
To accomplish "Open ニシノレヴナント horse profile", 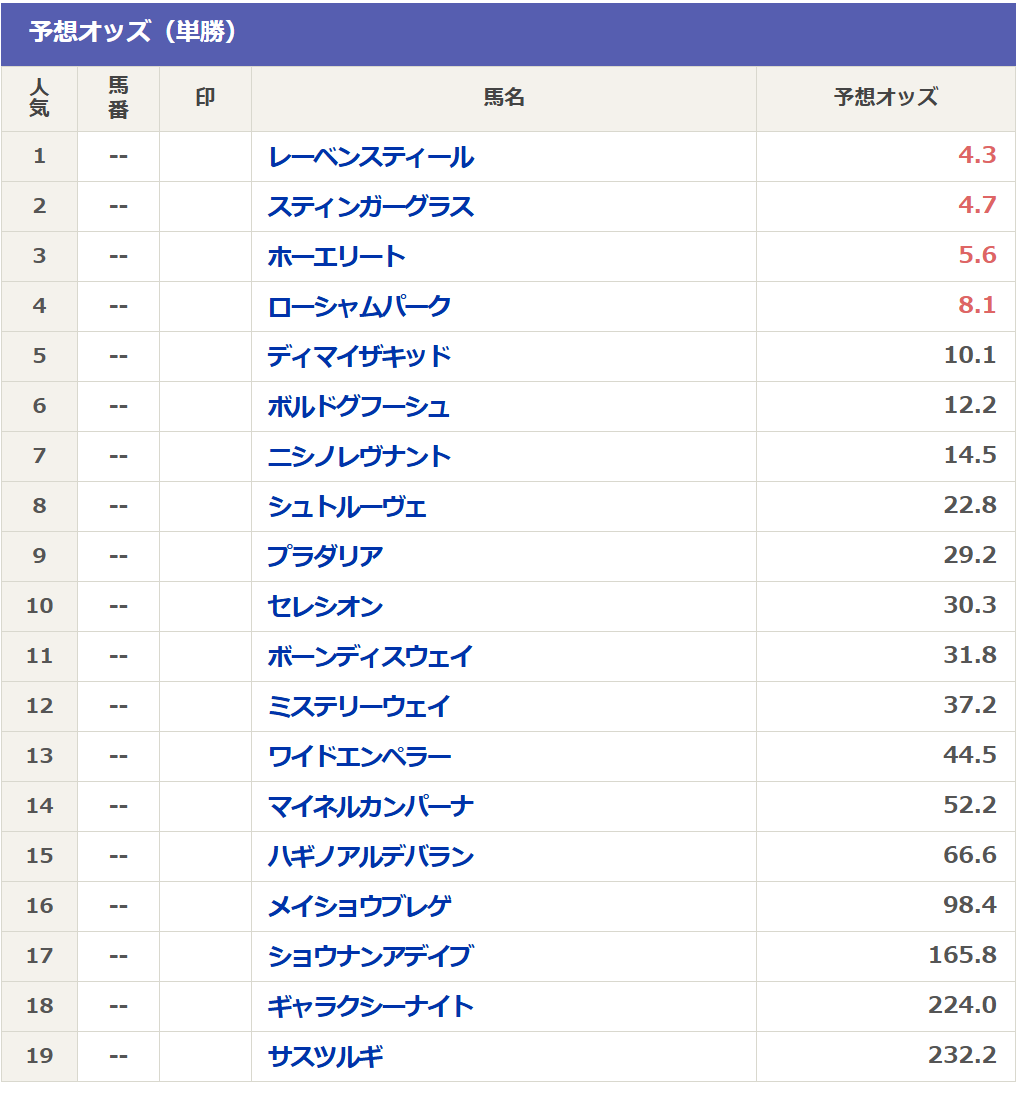I will tap(359, 457).
